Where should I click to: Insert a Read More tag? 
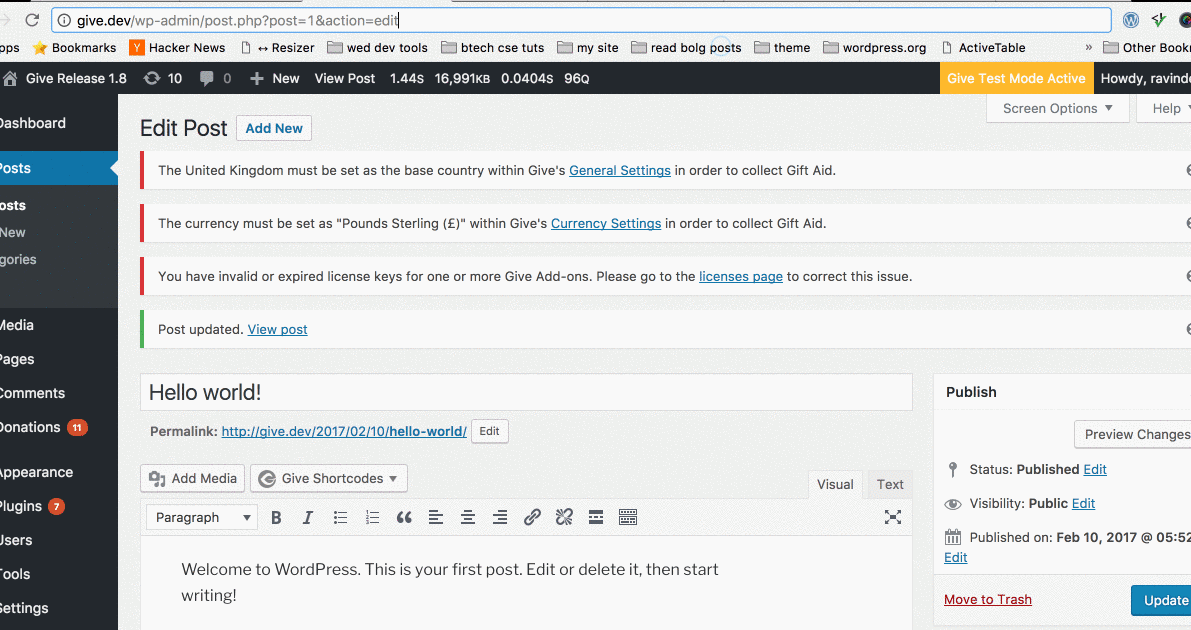tap(595, 517)
